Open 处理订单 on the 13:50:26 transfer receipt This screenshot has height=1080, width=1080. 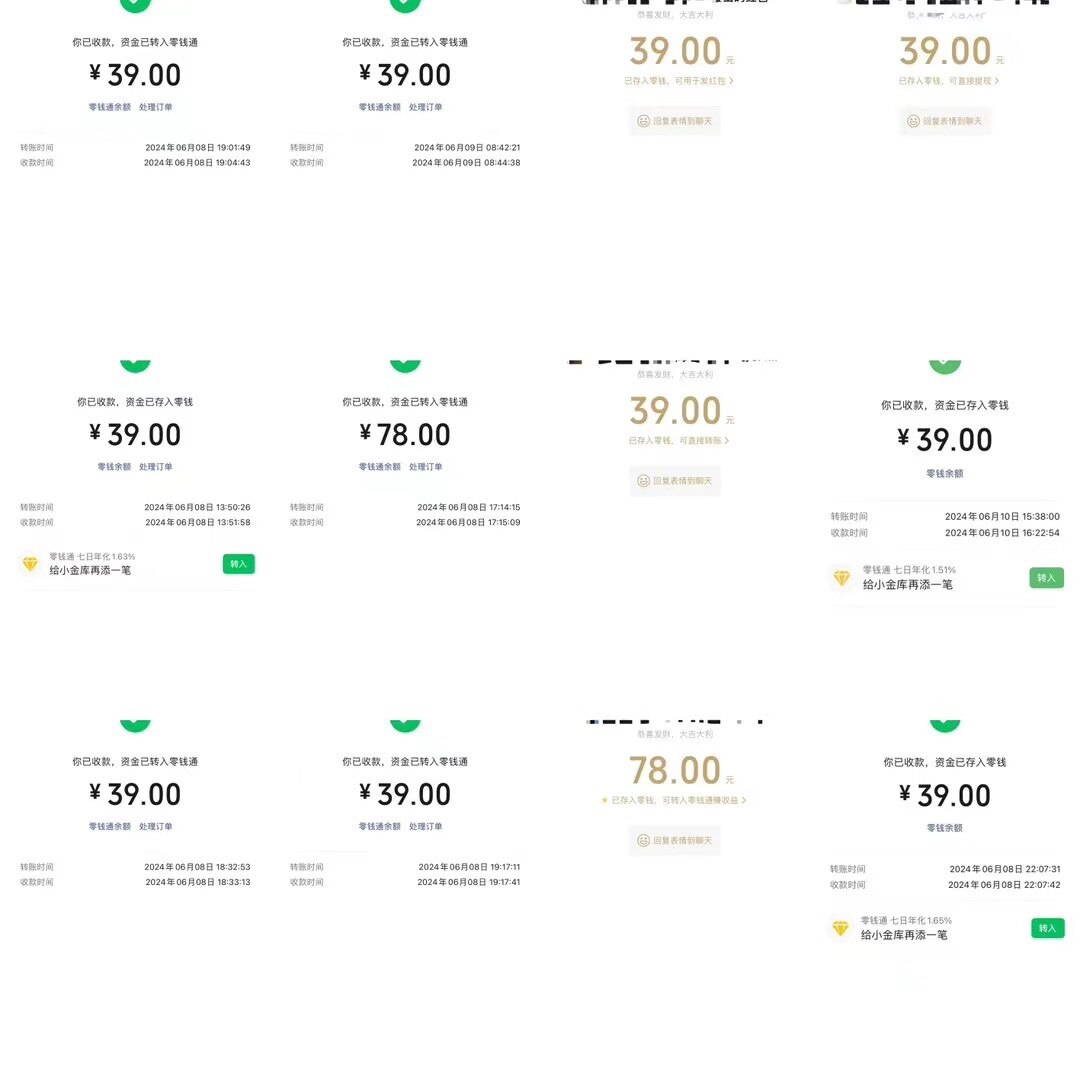coord(156,467)
